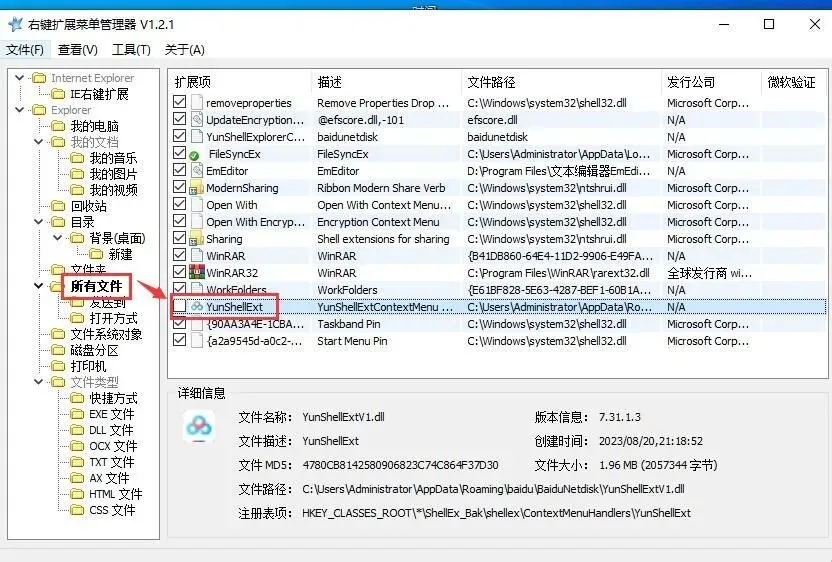Toggle the WinRAR32 checkbox
The height and width of the screenshot is (562, 832).
pos(179,272)
